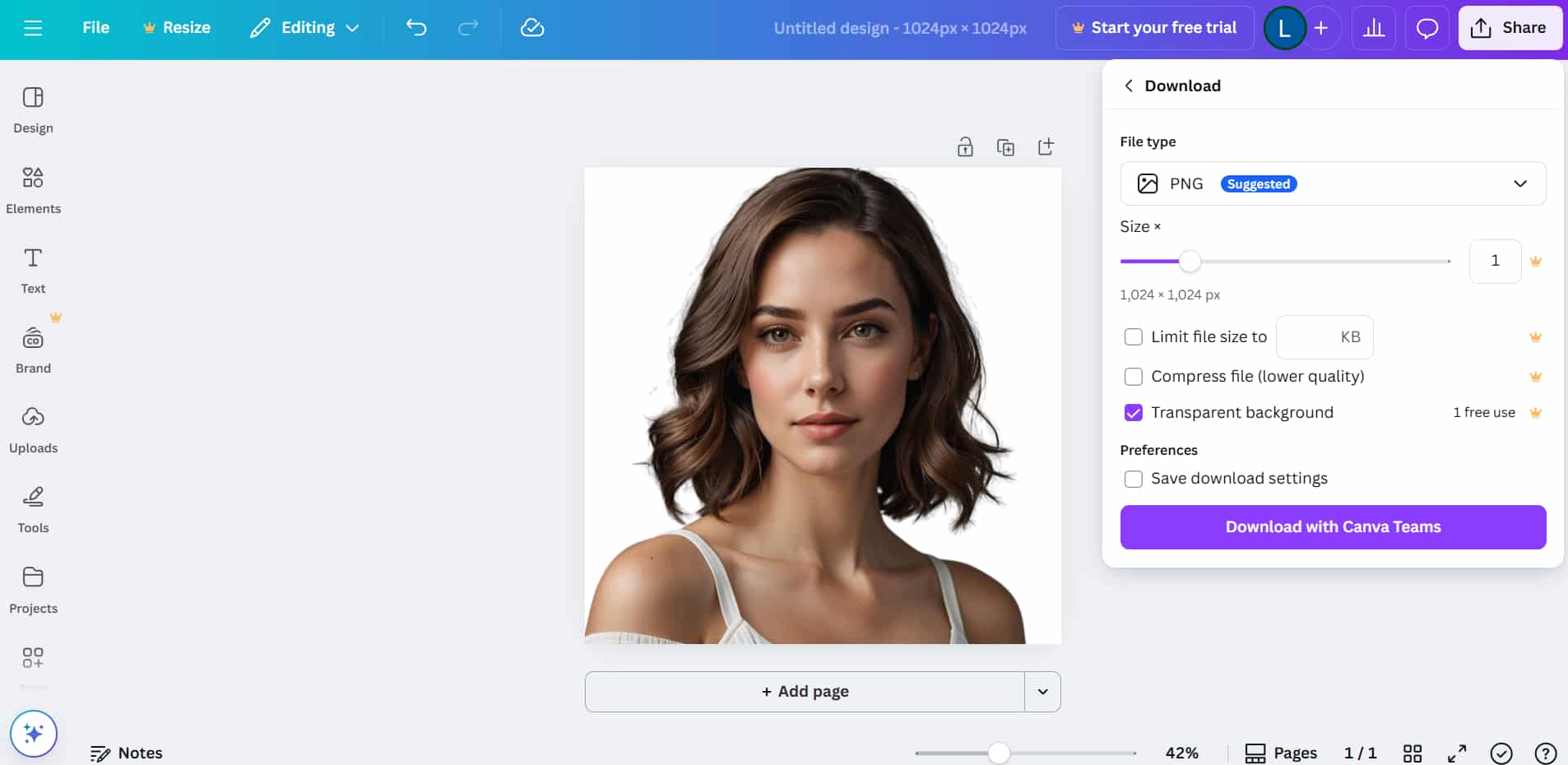1568x765 pixels.
Task: Open the comments panel
Action: [1427, 27]
